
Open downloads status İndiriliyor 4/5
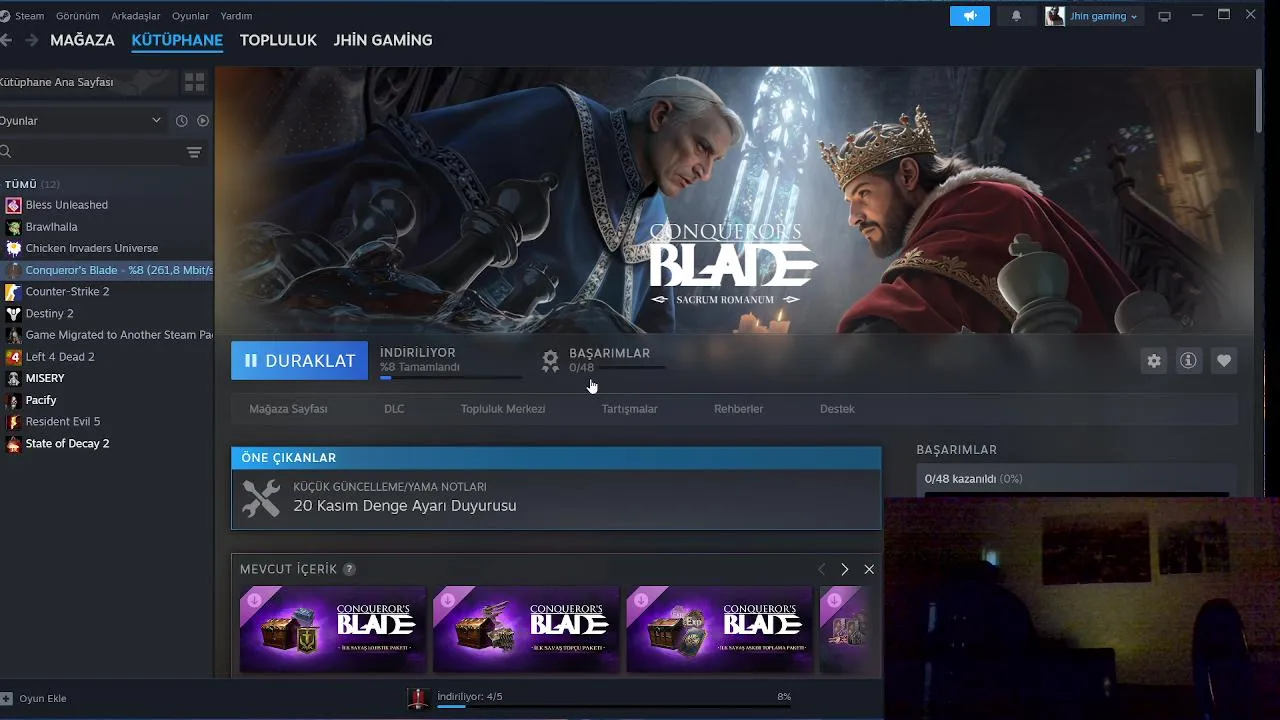point(470,697)
